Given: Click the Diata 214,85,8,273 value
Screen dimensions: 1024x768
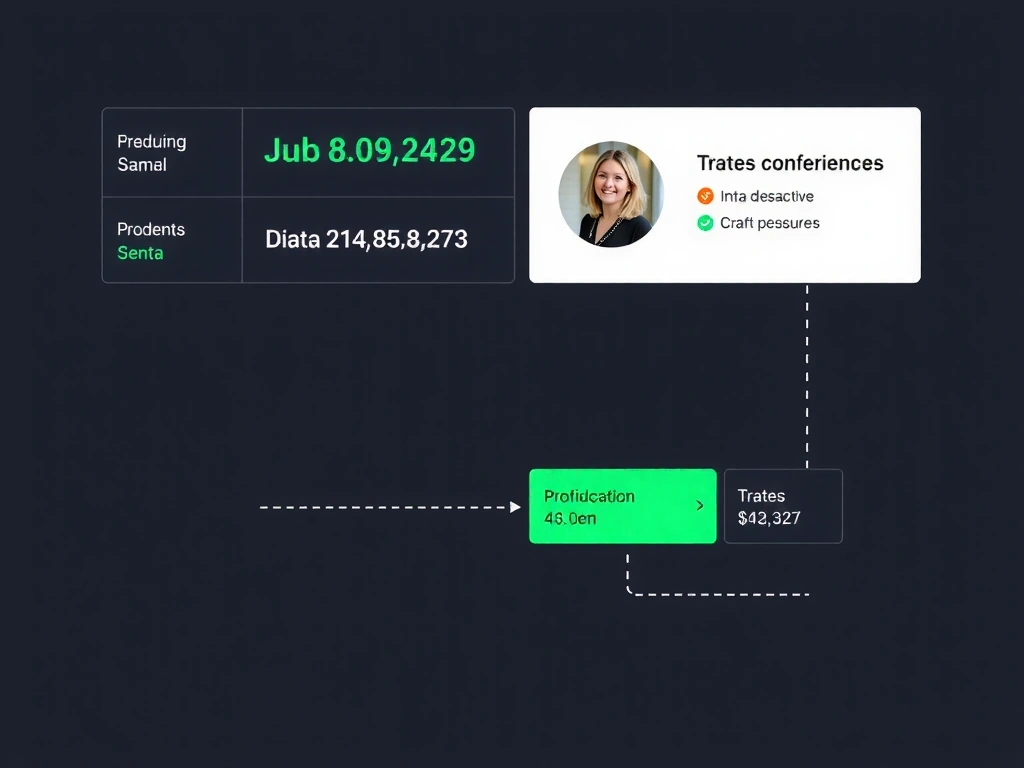Looking at the screenshot, I should point(366,240).
